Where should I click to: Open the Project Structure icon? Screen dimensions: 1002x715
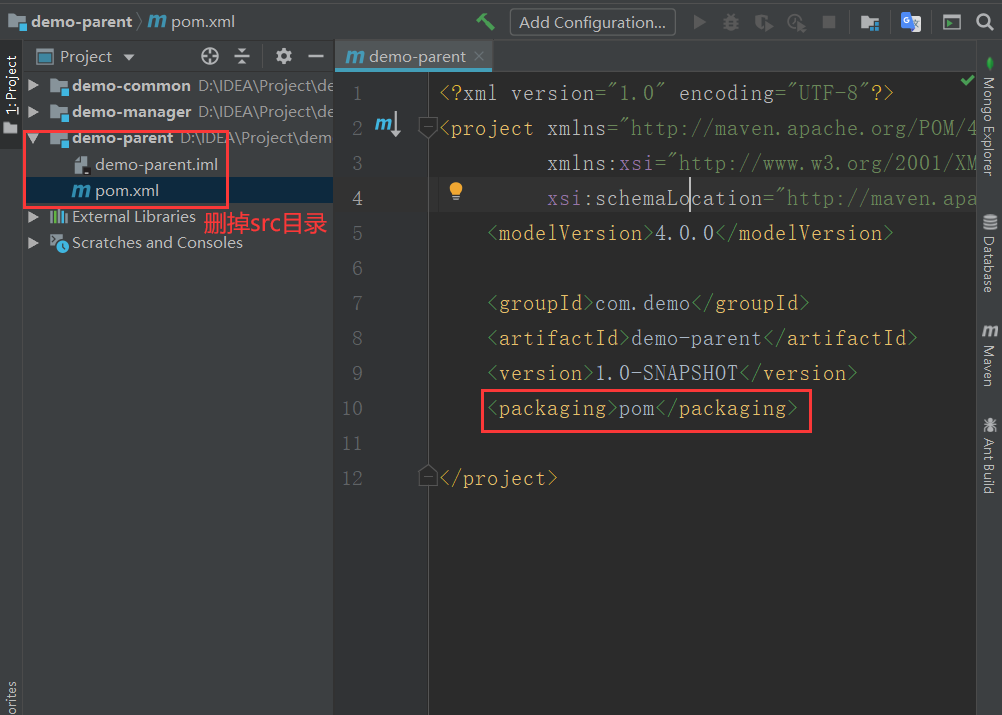(x=870, y=23)
